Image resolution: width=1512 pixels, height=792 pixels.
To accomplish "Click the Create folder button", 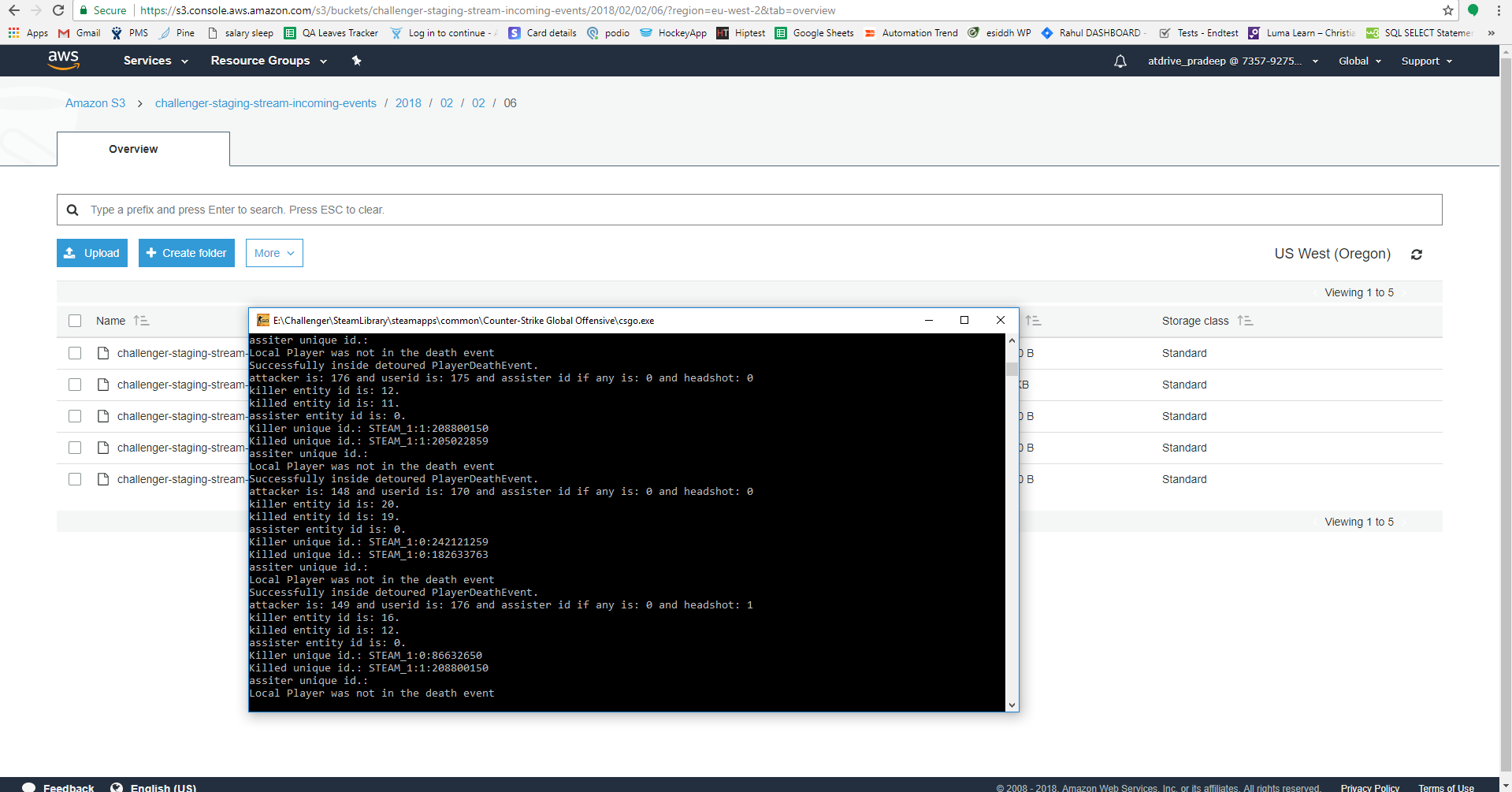I will click(187, 253).
